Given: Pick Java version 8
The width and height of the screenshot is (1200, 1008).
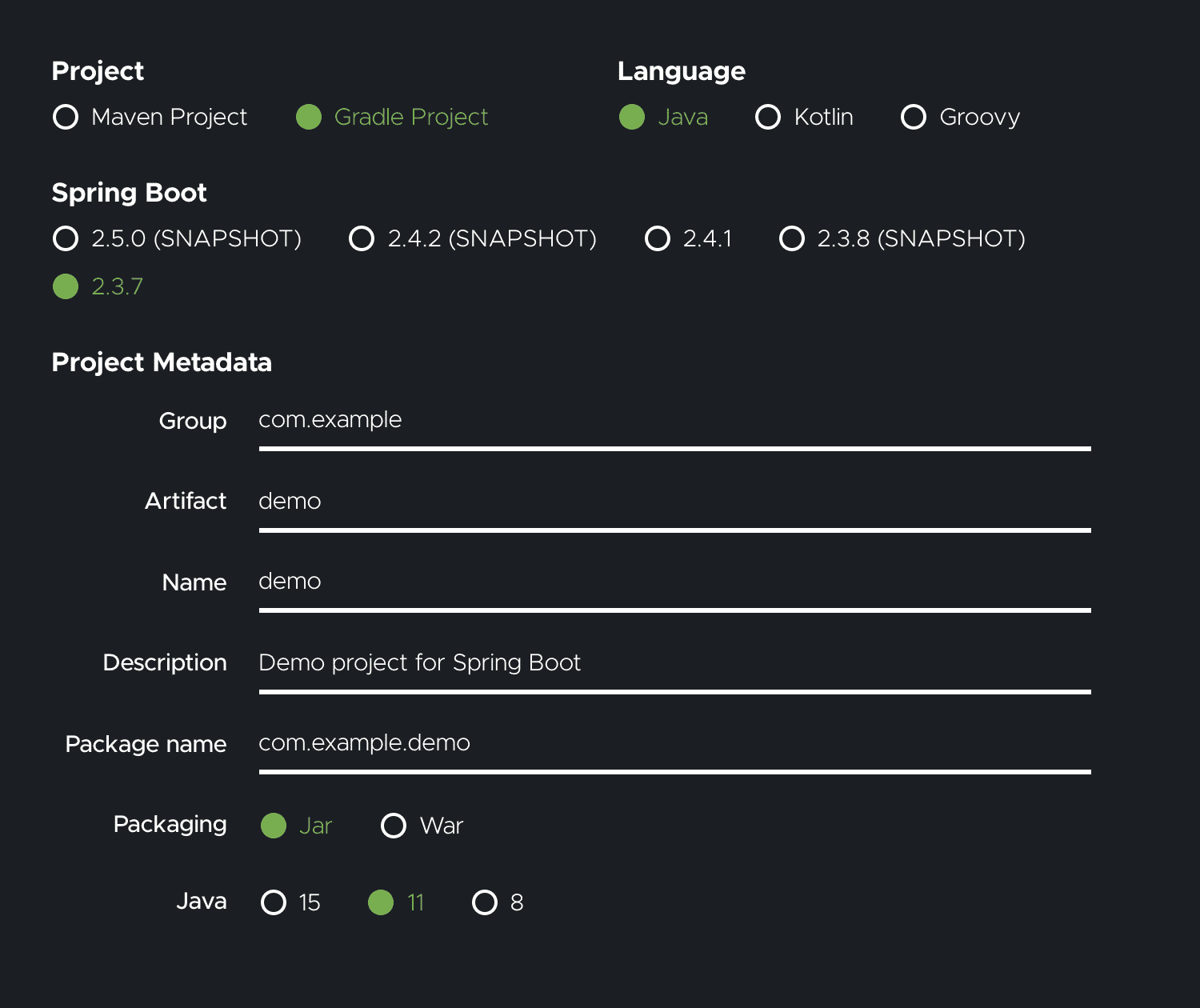Looking at the screenshot, I should pyautogui.click(x=498, y=902).
